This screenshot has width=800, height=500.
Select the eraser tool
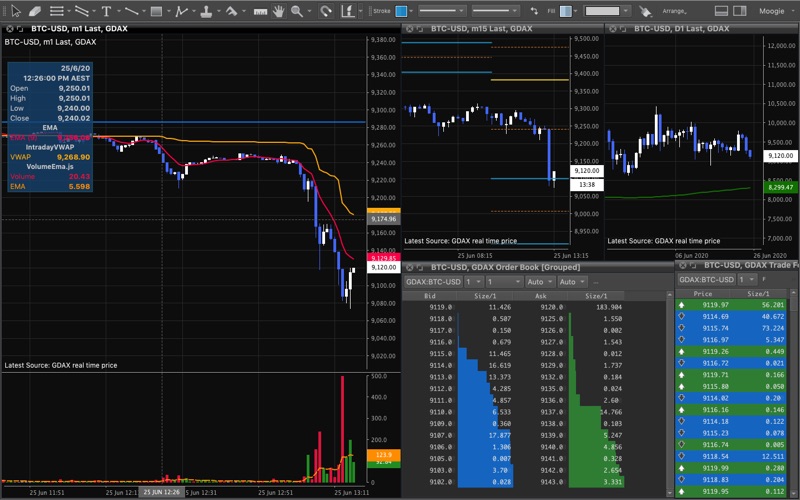[x=35, y=11]
